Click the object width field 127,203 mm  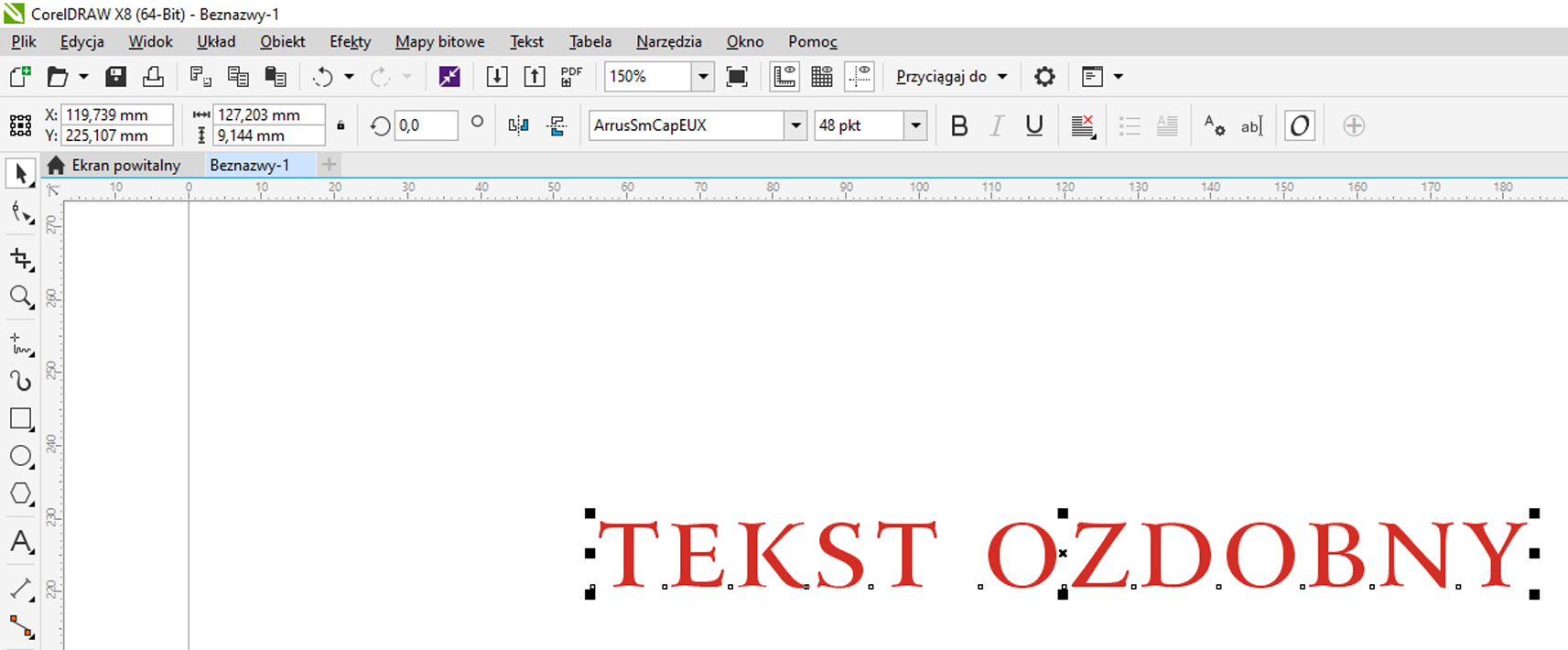click(269, 115)
